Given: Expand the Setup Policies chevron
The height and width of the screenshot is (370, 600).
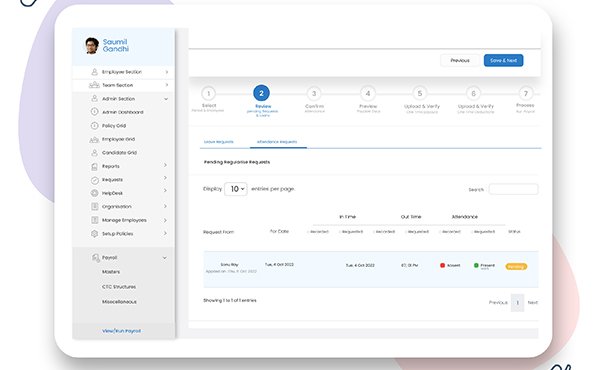Looking at the screenshot, I should (165, 233).
